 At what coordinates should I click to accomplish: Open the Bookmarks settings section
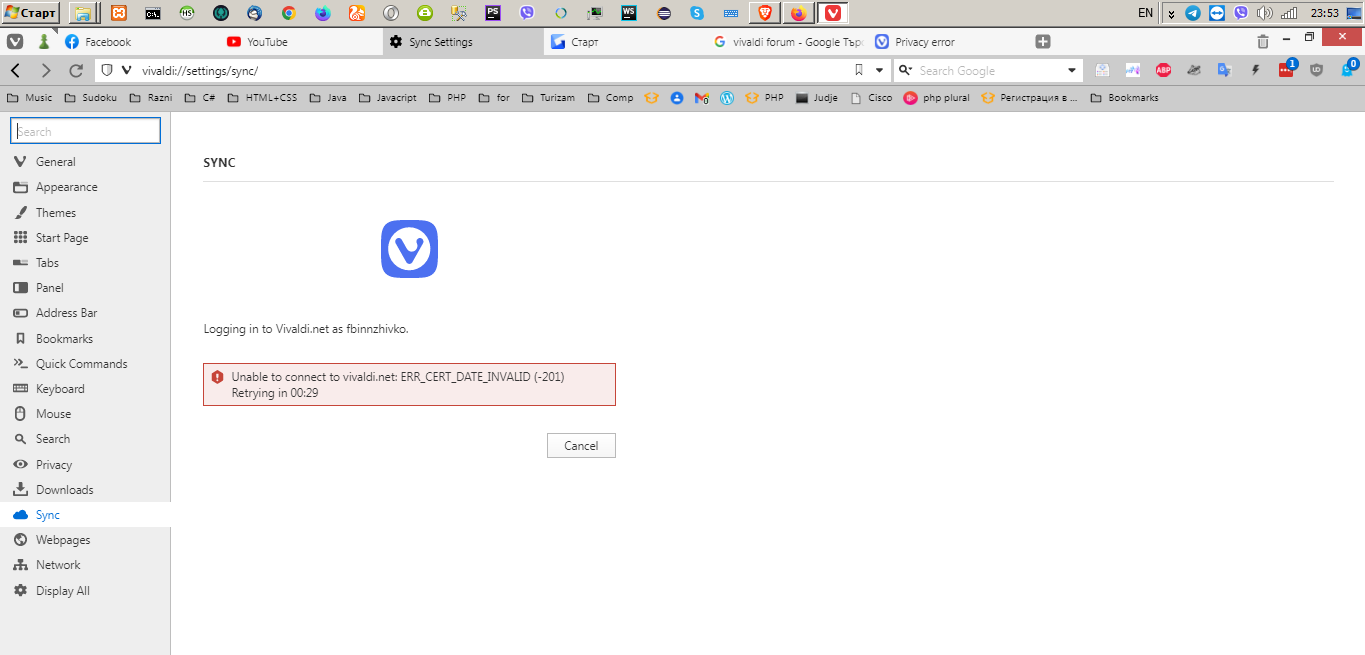85,339
